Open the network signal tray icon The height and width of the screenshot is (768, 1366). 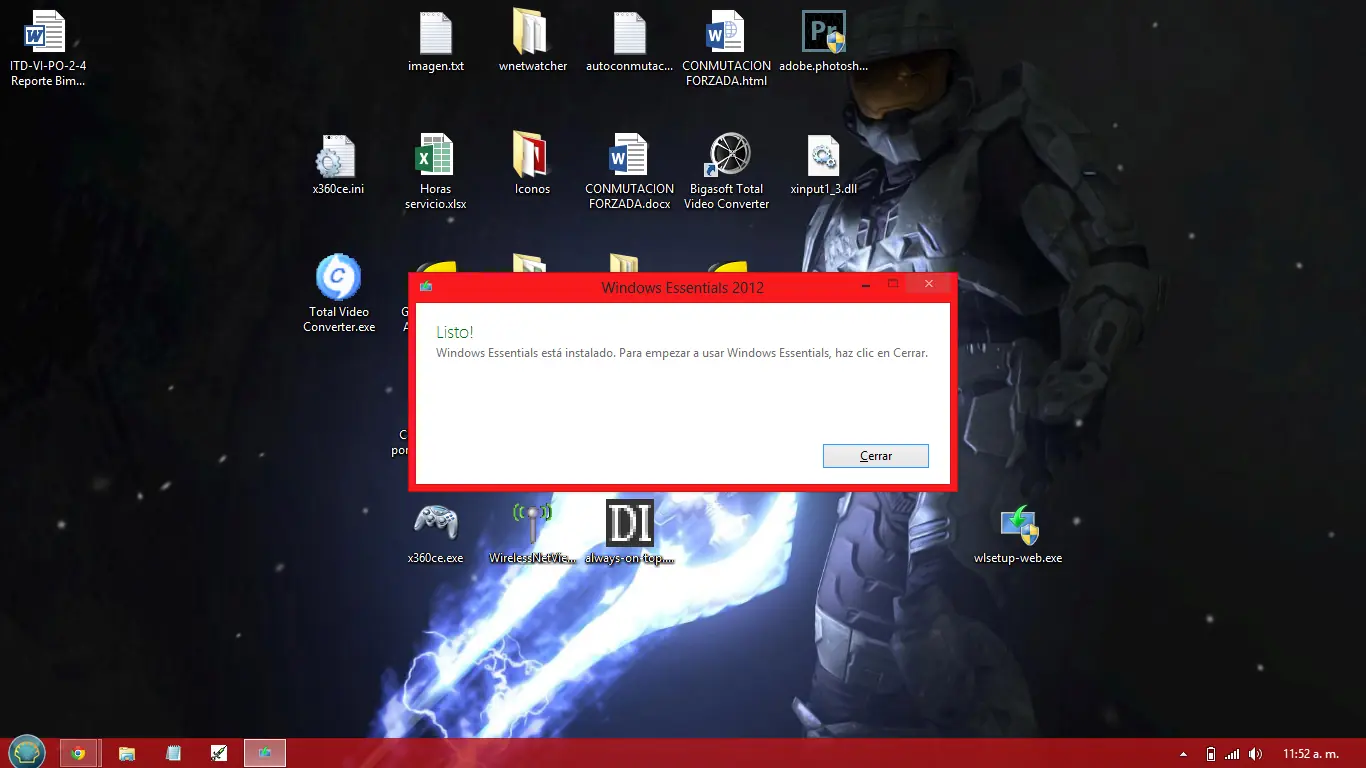(x=1232, y=754)
